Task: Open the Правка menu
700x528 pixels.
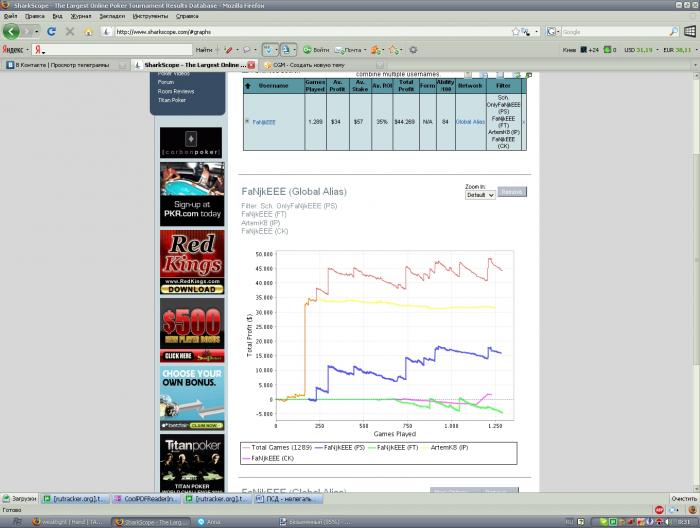Action: 35,16
